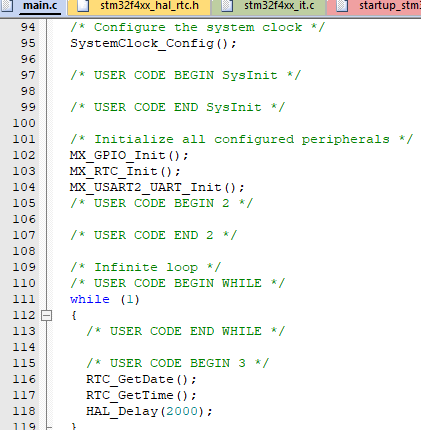Click the 'USER CODE END WHILE' comment

(x=185, y=331)
